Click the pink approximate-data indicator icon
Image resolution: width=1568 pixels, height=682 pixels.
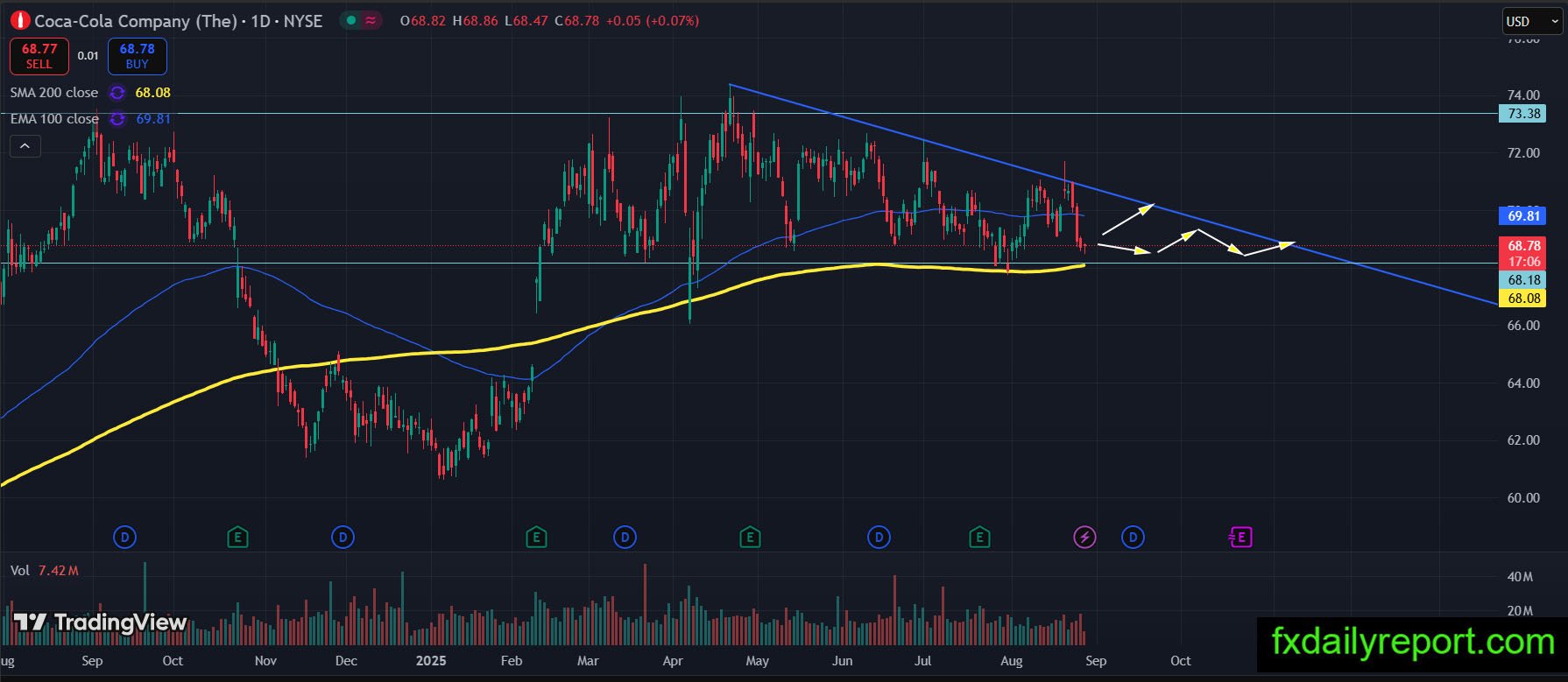point(371,20)
